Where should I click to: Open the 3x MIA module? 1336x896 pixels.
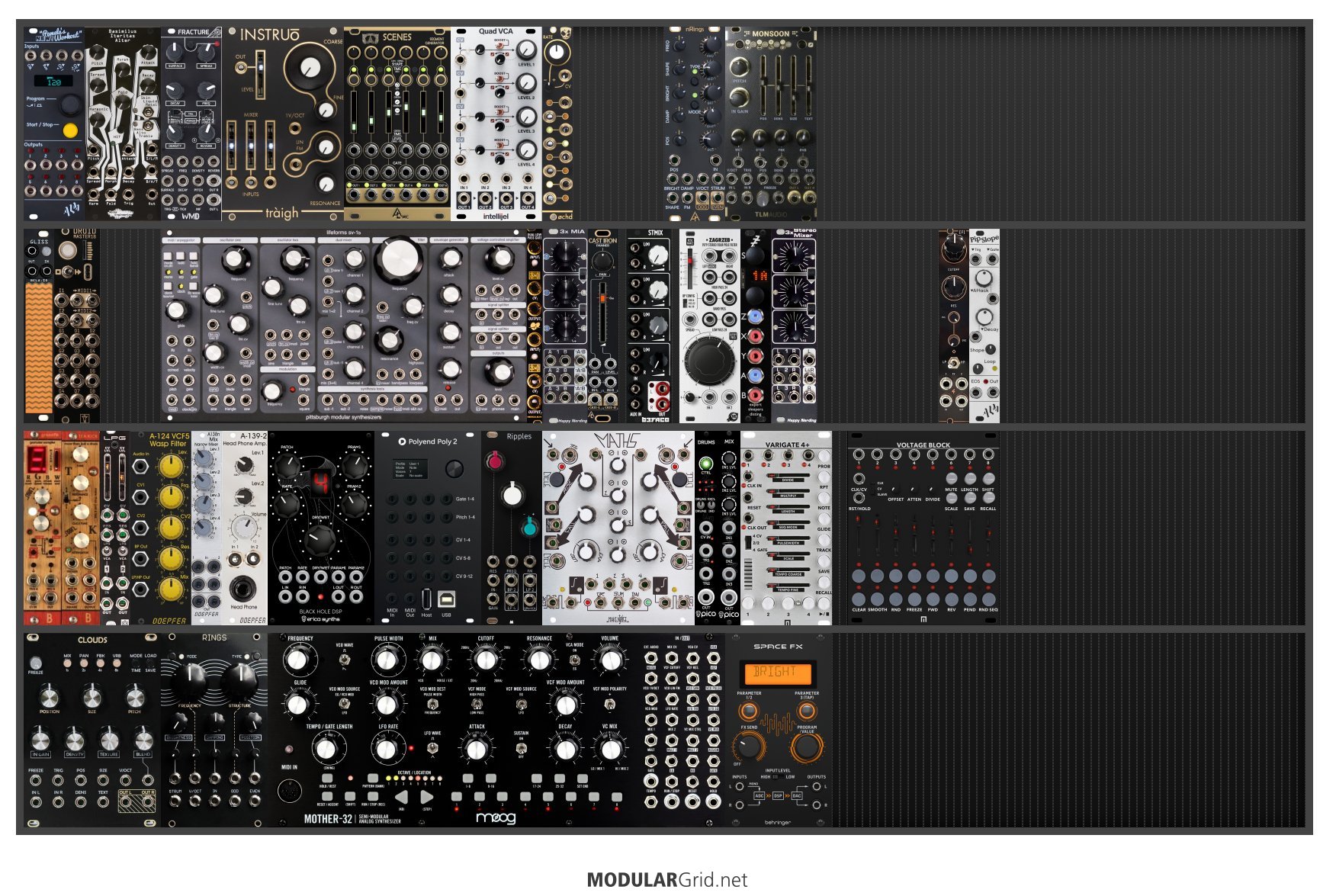(564, 326)
